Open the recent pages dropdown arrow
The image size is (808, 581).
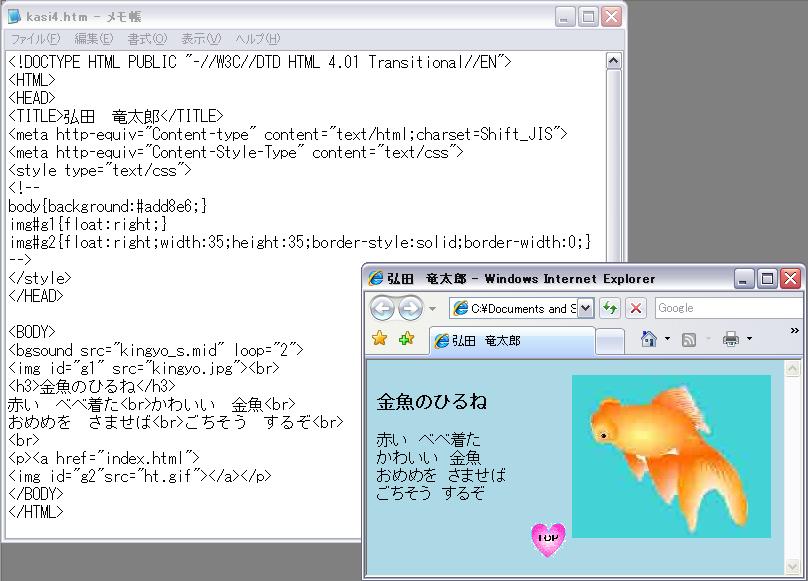click(x=432, y=309)
